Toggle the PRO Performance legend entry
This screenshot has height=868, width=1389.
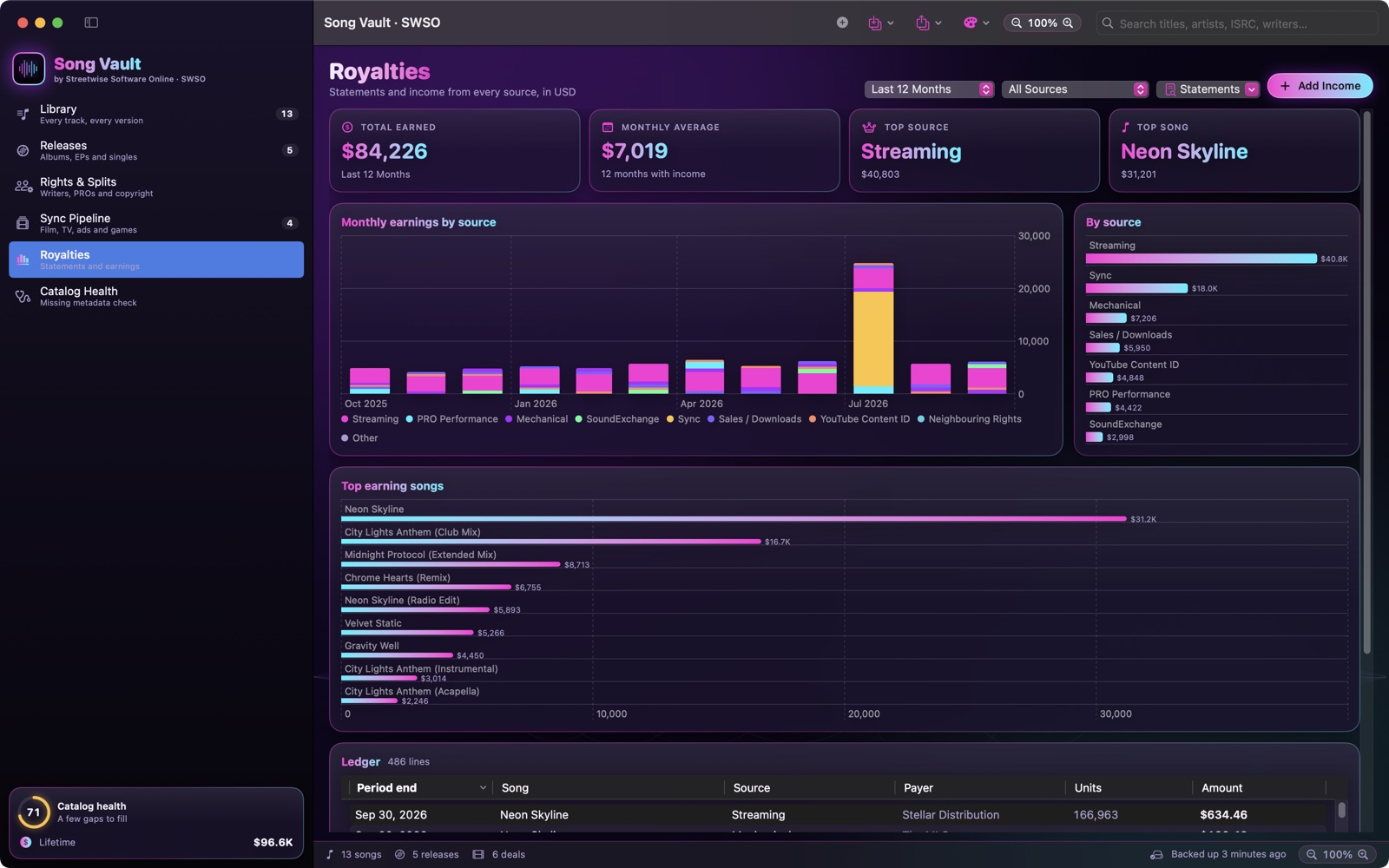pos(451,419)
